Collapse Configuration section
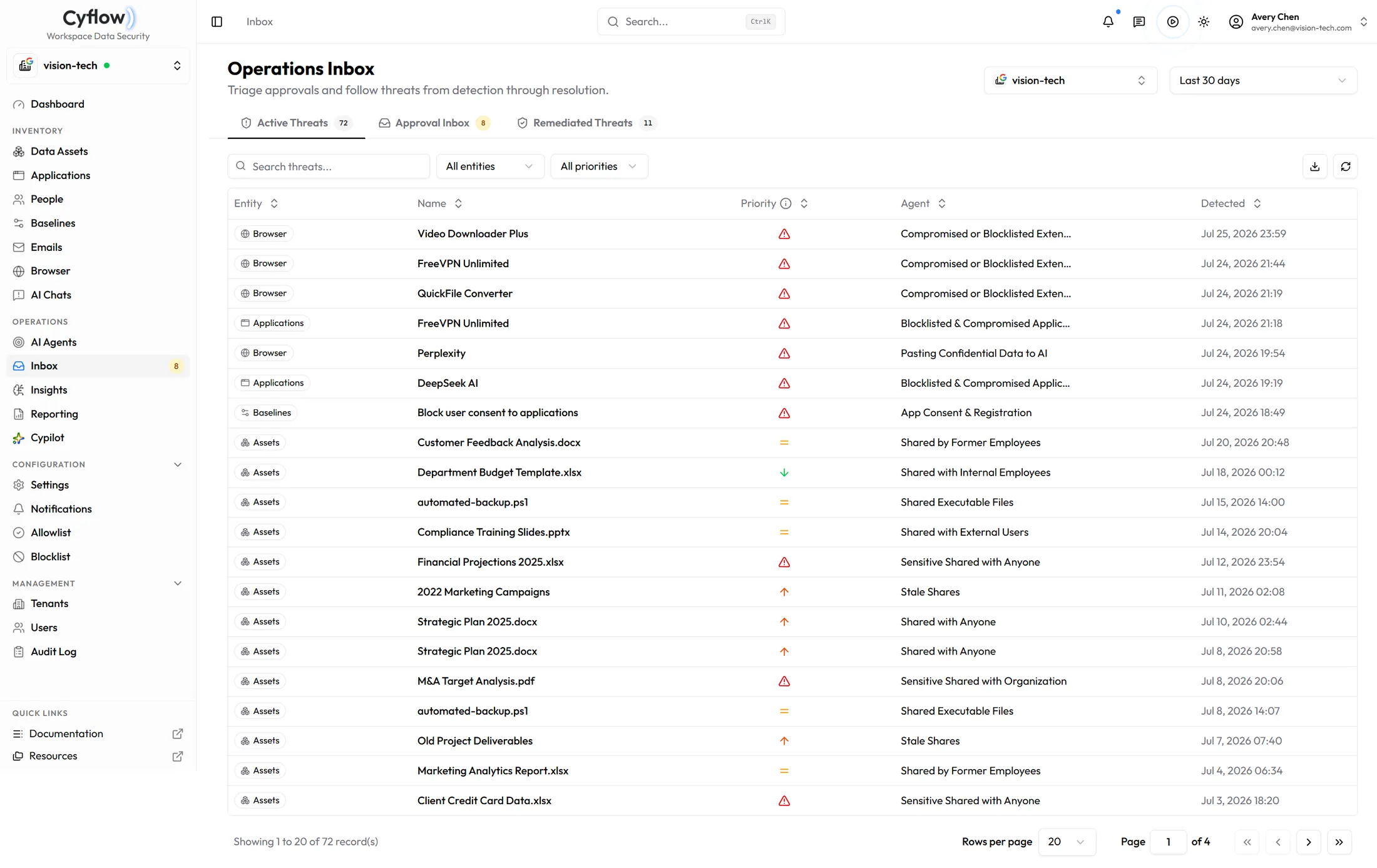The image size is (1377, 868). pos(178,464)
